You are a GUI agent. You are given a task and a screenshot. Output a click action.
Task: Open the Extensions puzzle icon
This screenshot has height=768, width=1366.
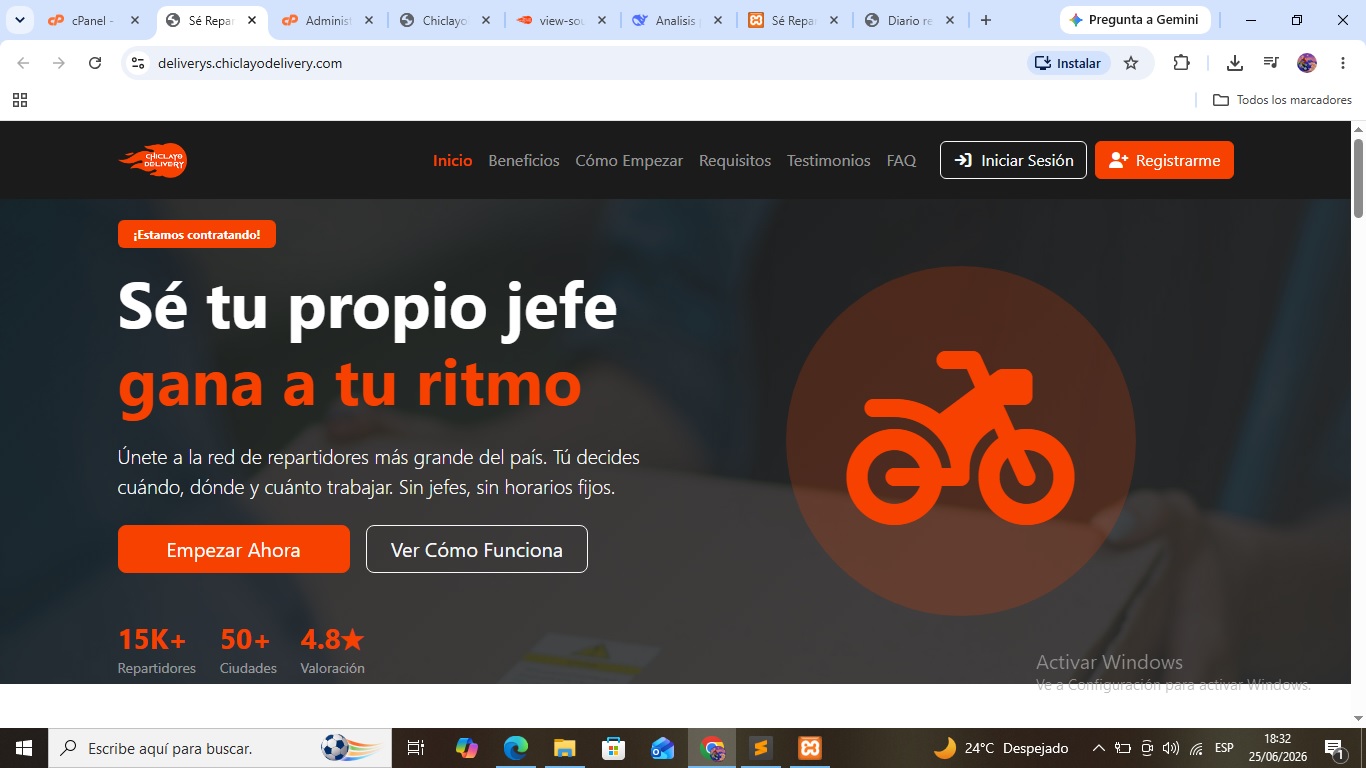[x=1181, y=63]
